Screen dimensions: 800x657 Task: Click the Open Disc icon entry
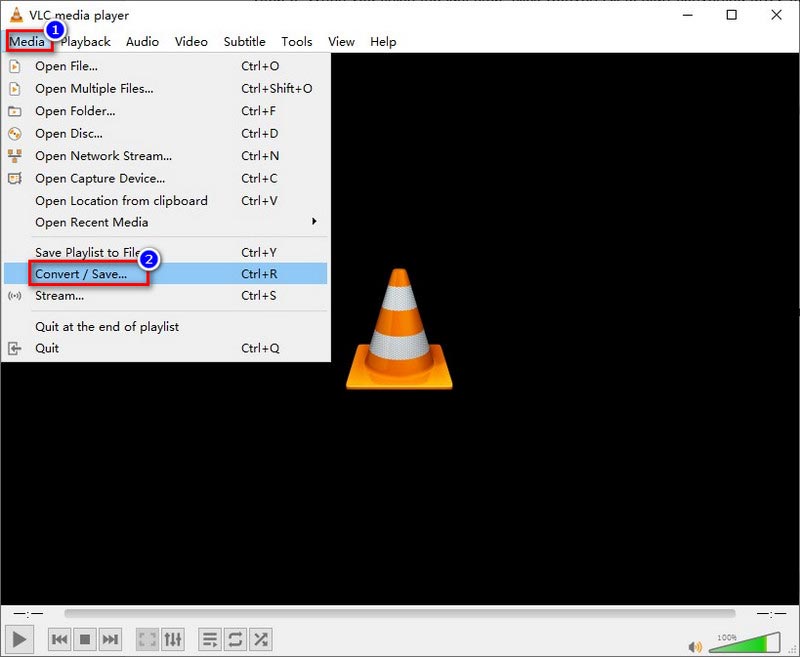click(x=68, y=133)
